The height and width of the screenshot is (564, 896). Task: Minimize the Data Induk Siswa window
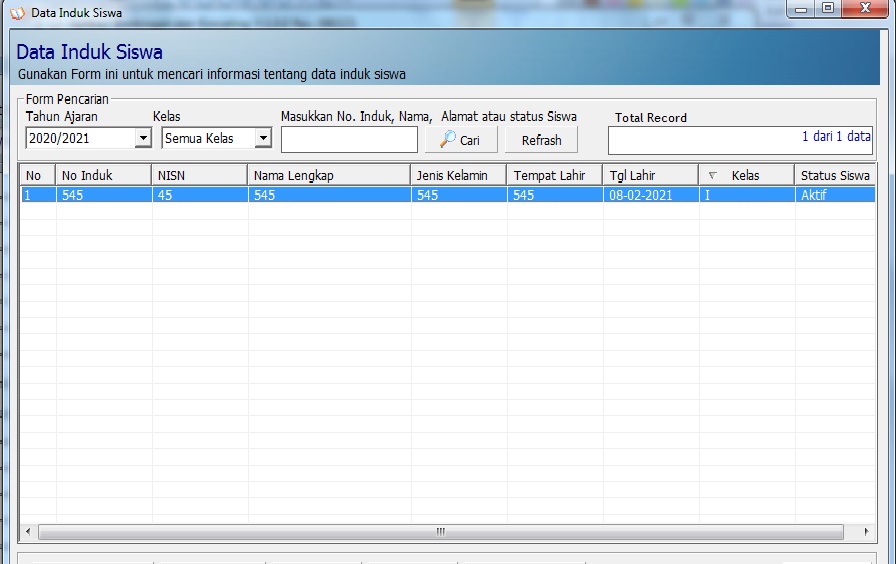click(801, 9)
